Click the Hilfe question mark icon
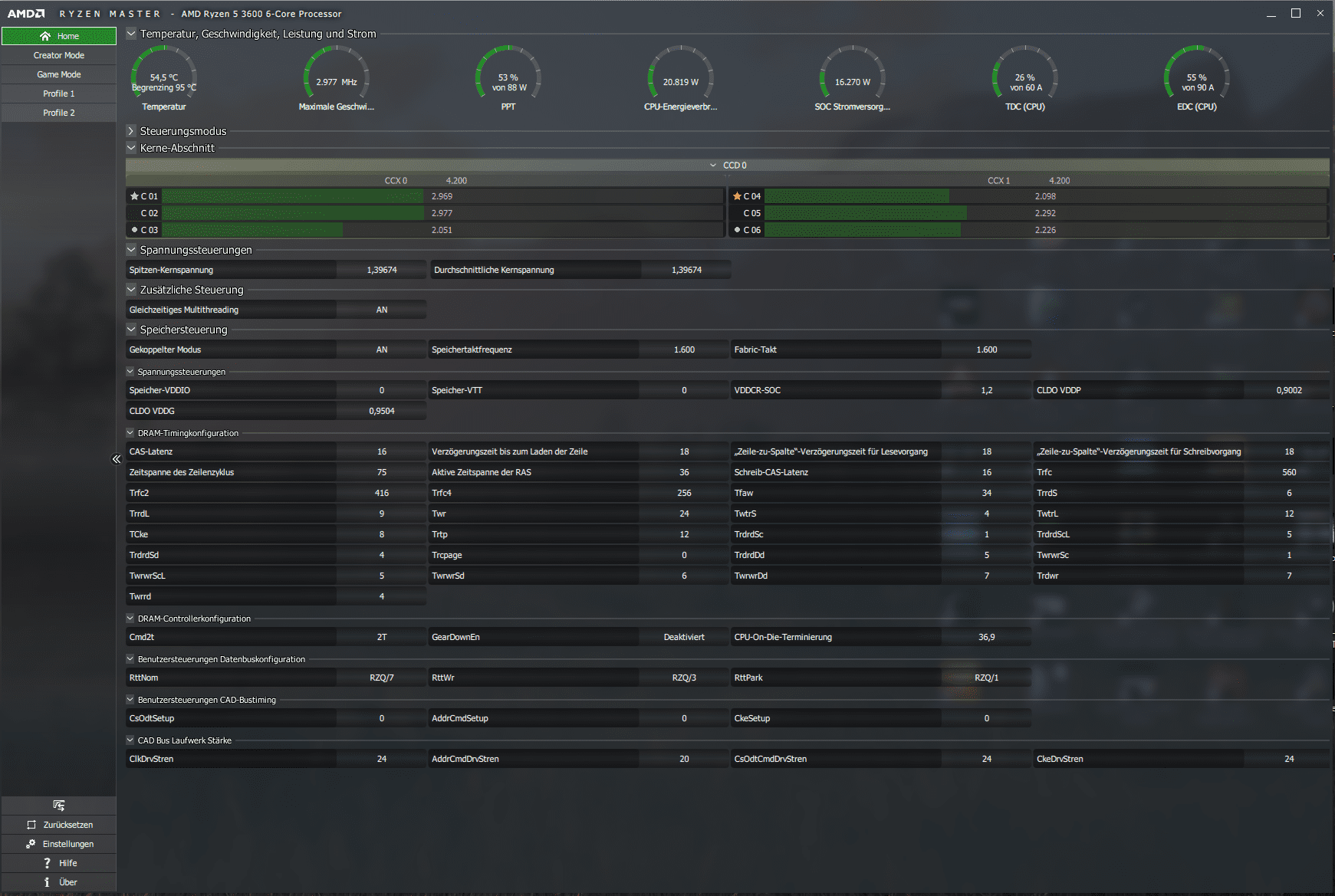This screenshot has width=1335, height=896. [47, 863]
